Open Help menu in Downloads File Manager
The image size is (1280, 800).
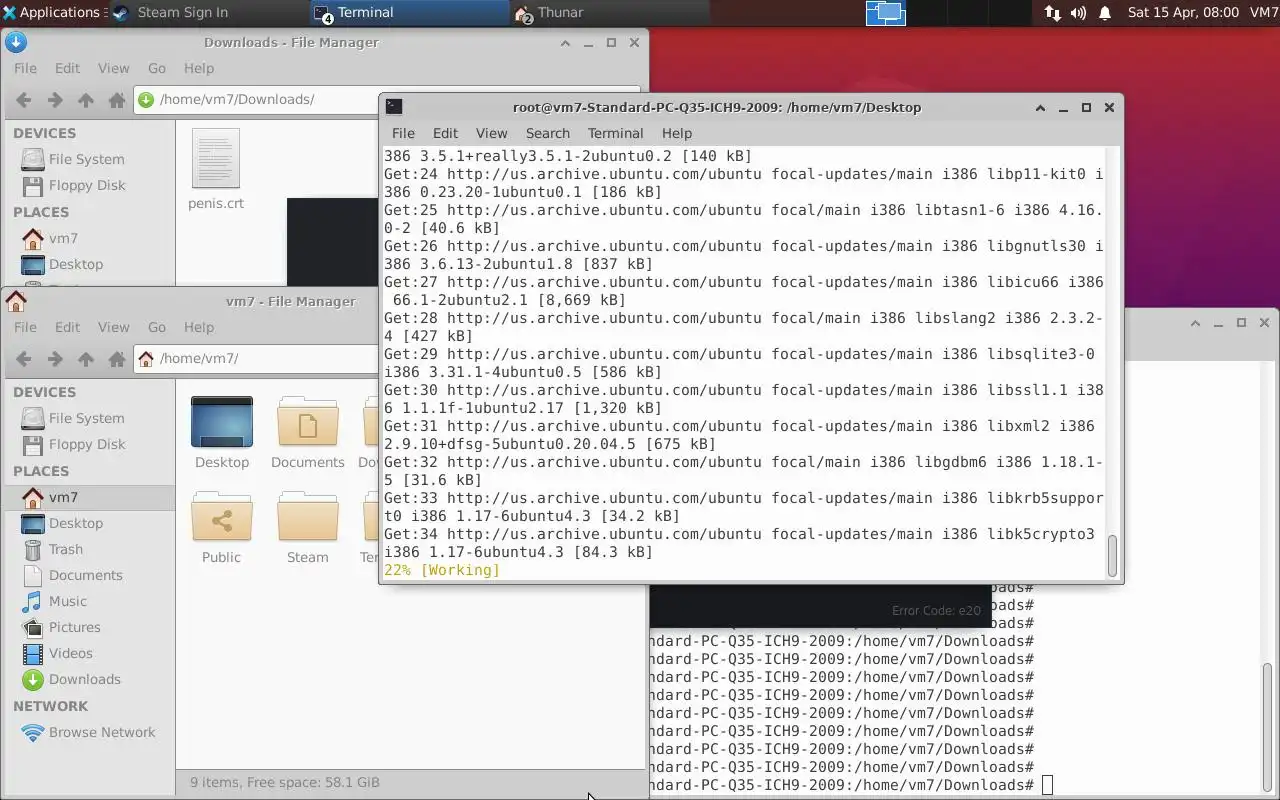199,68
